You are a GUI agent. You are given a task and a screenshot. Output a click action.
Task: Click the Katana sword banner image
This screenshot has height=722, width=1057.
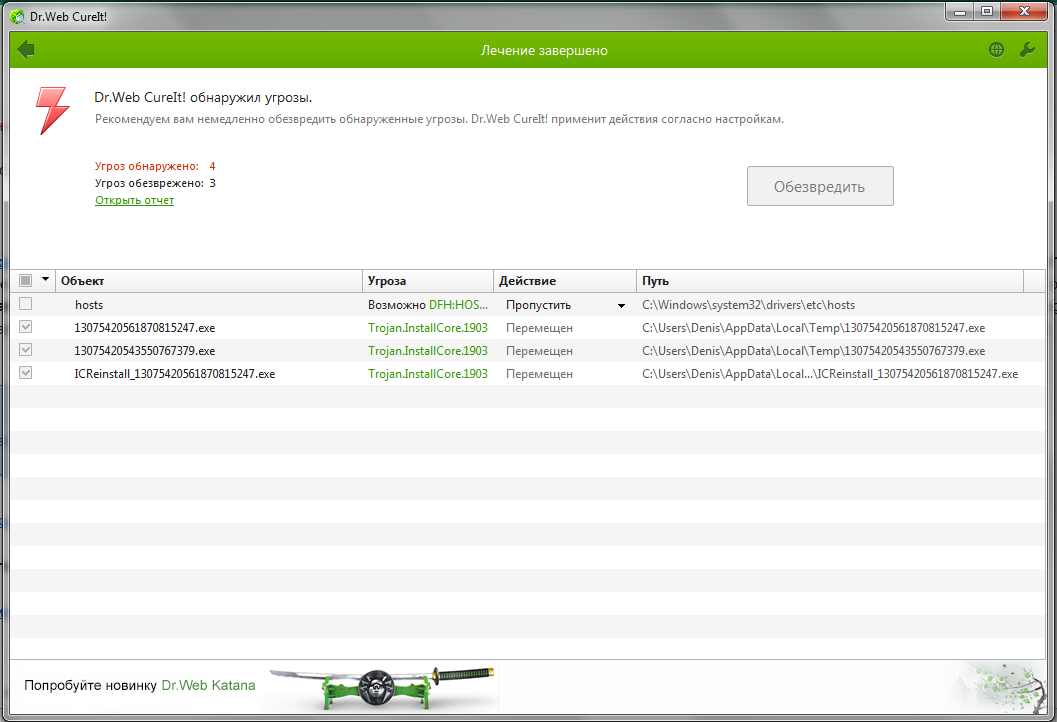(x=382, y=687)
